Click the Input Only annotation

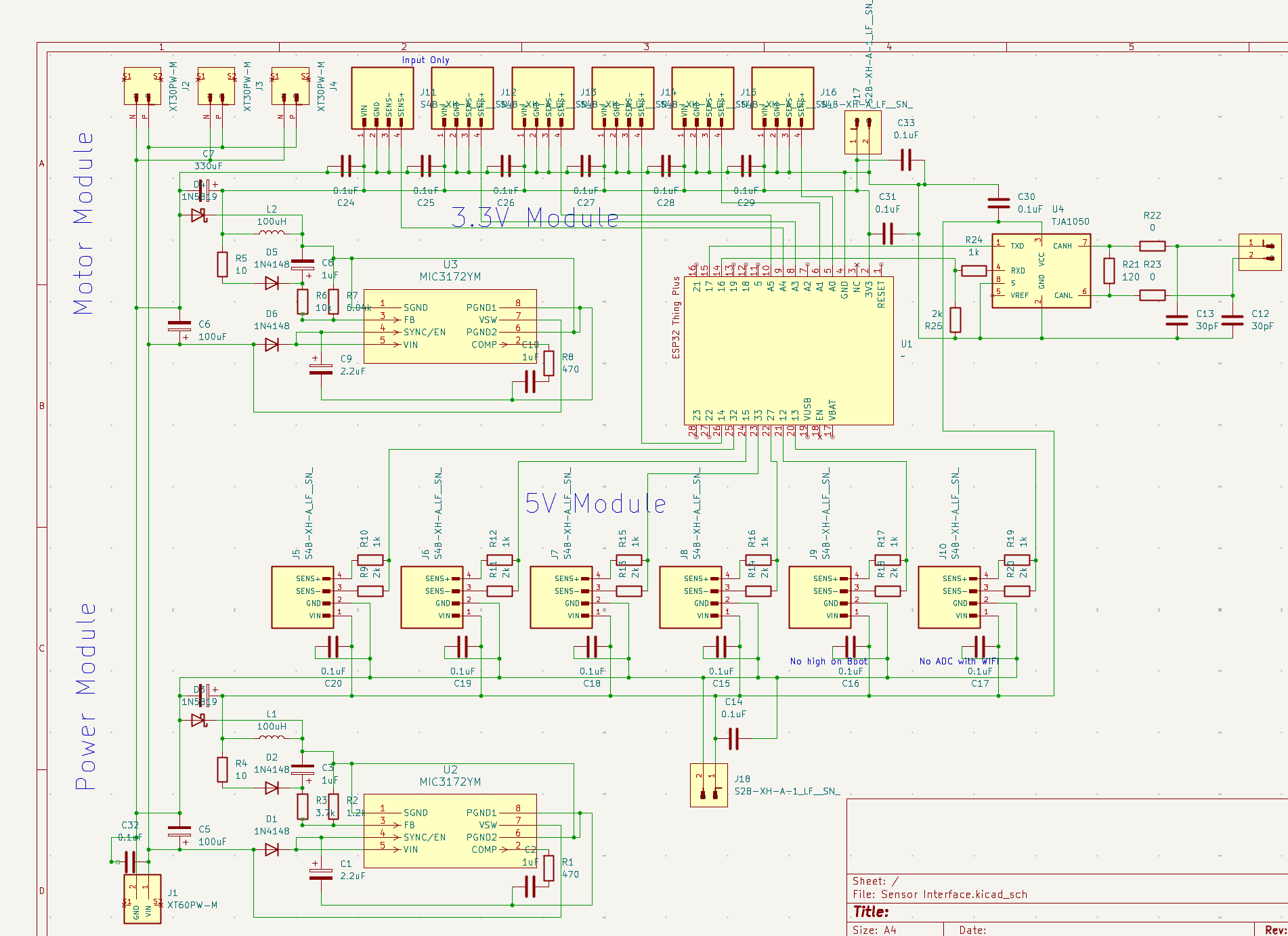click(425, 60)
